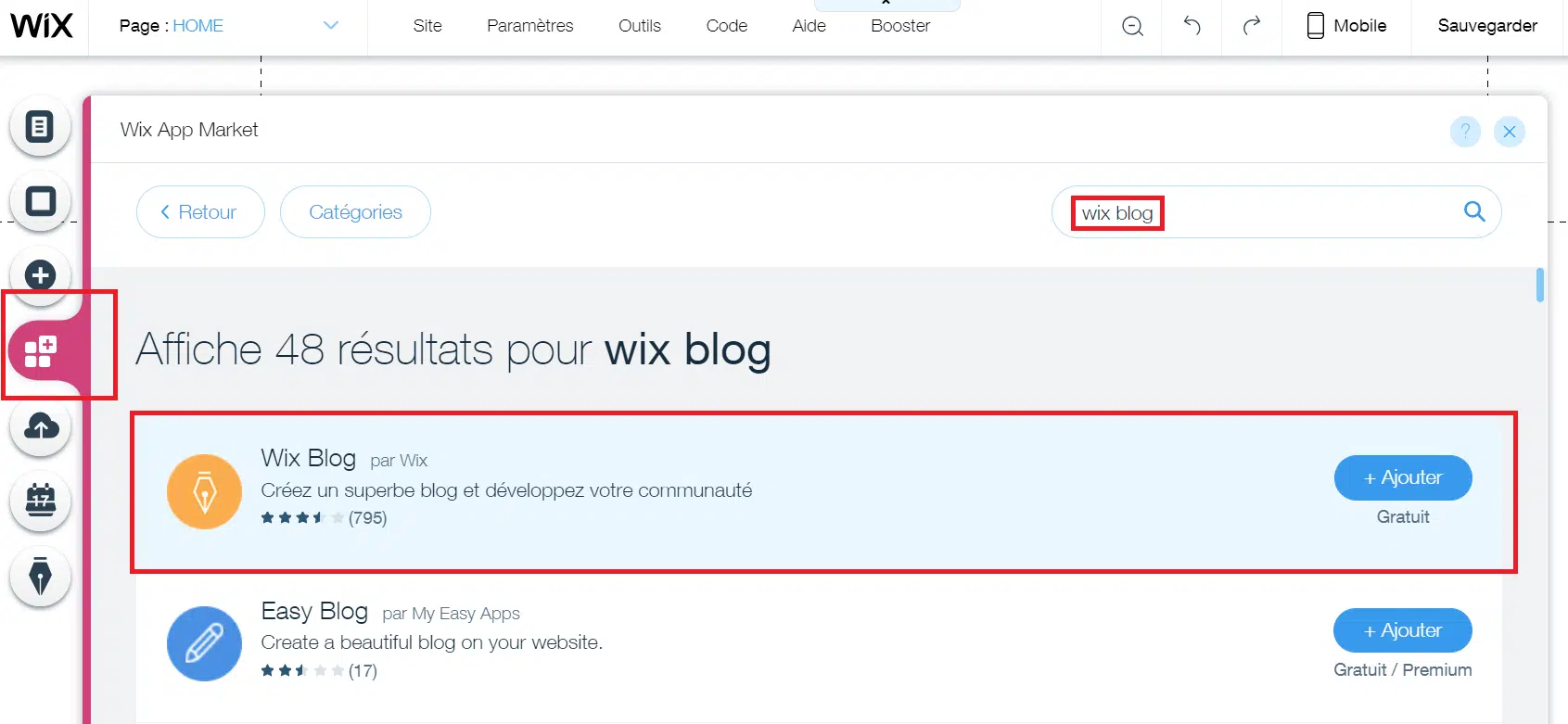Click the Easy Blog blue pencil icon

204,643
